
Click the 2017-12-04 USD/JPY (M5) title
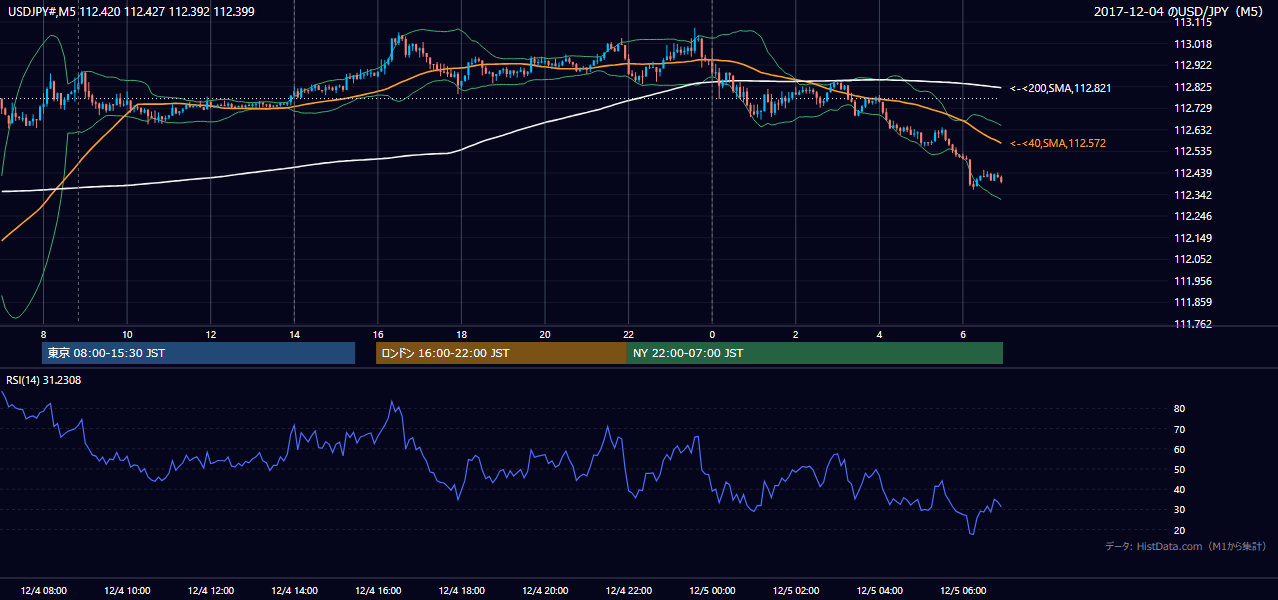point(1180,11)
